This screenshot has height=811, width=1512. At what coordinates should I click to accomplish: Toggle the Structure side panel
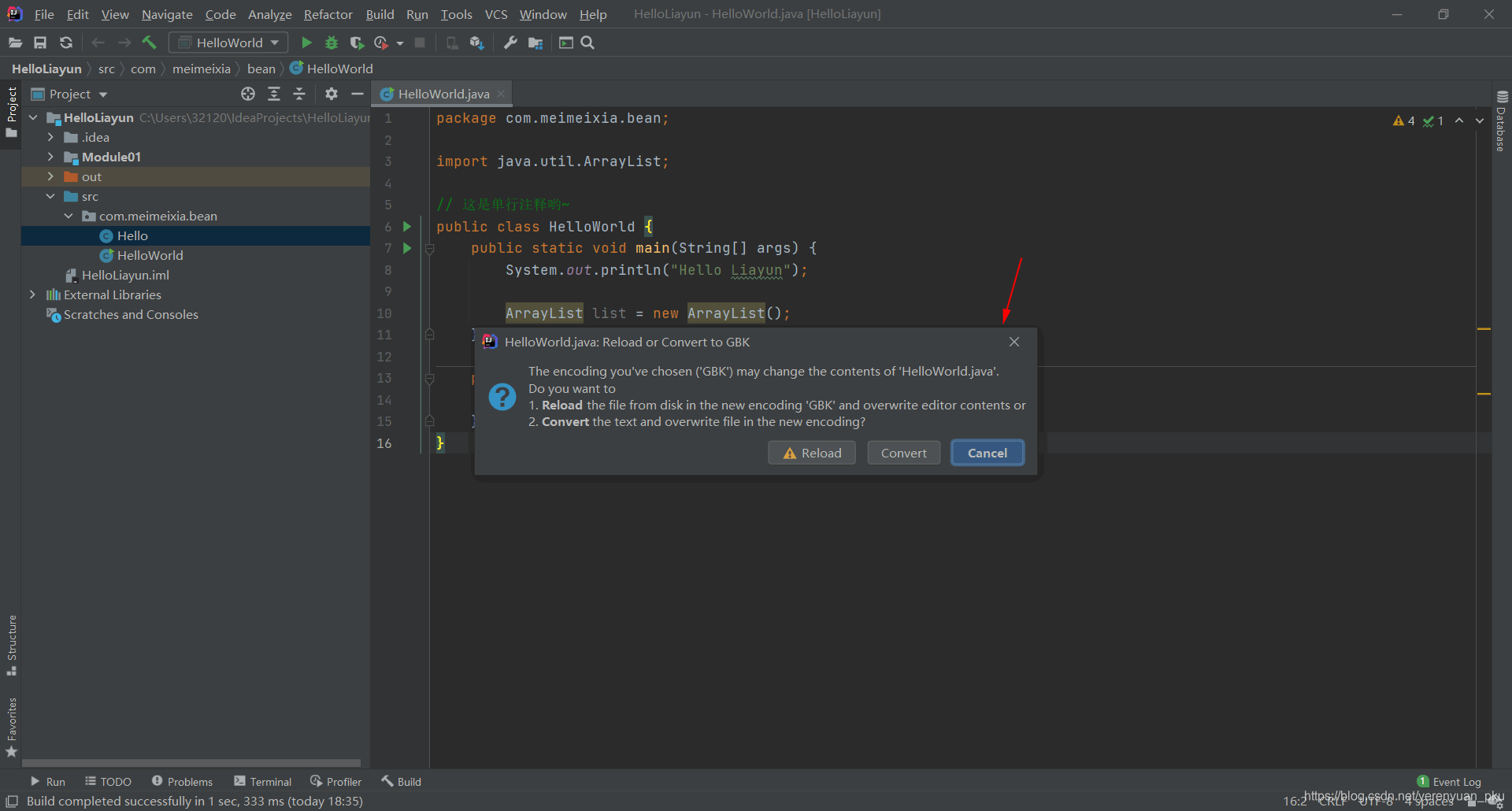11,645
